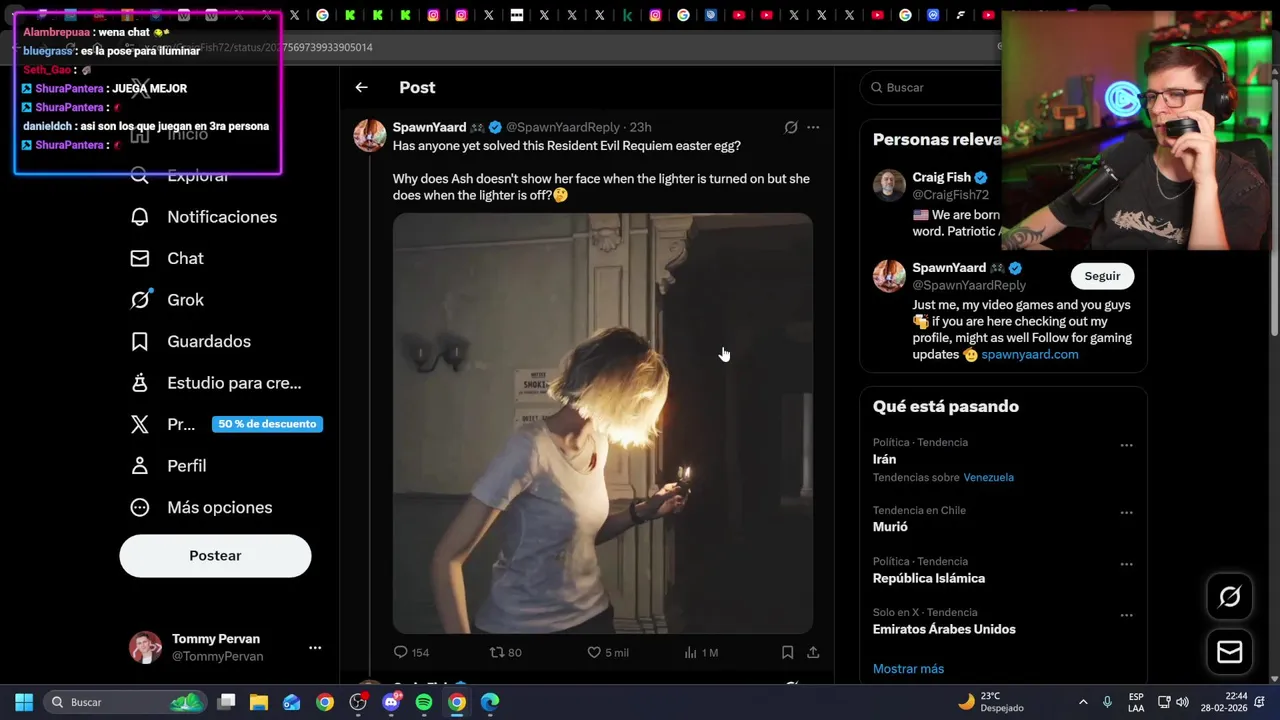This screenshot has width=1280, height=720.
Task: Open Discord from the taskbar
Action: coord(391,702)
